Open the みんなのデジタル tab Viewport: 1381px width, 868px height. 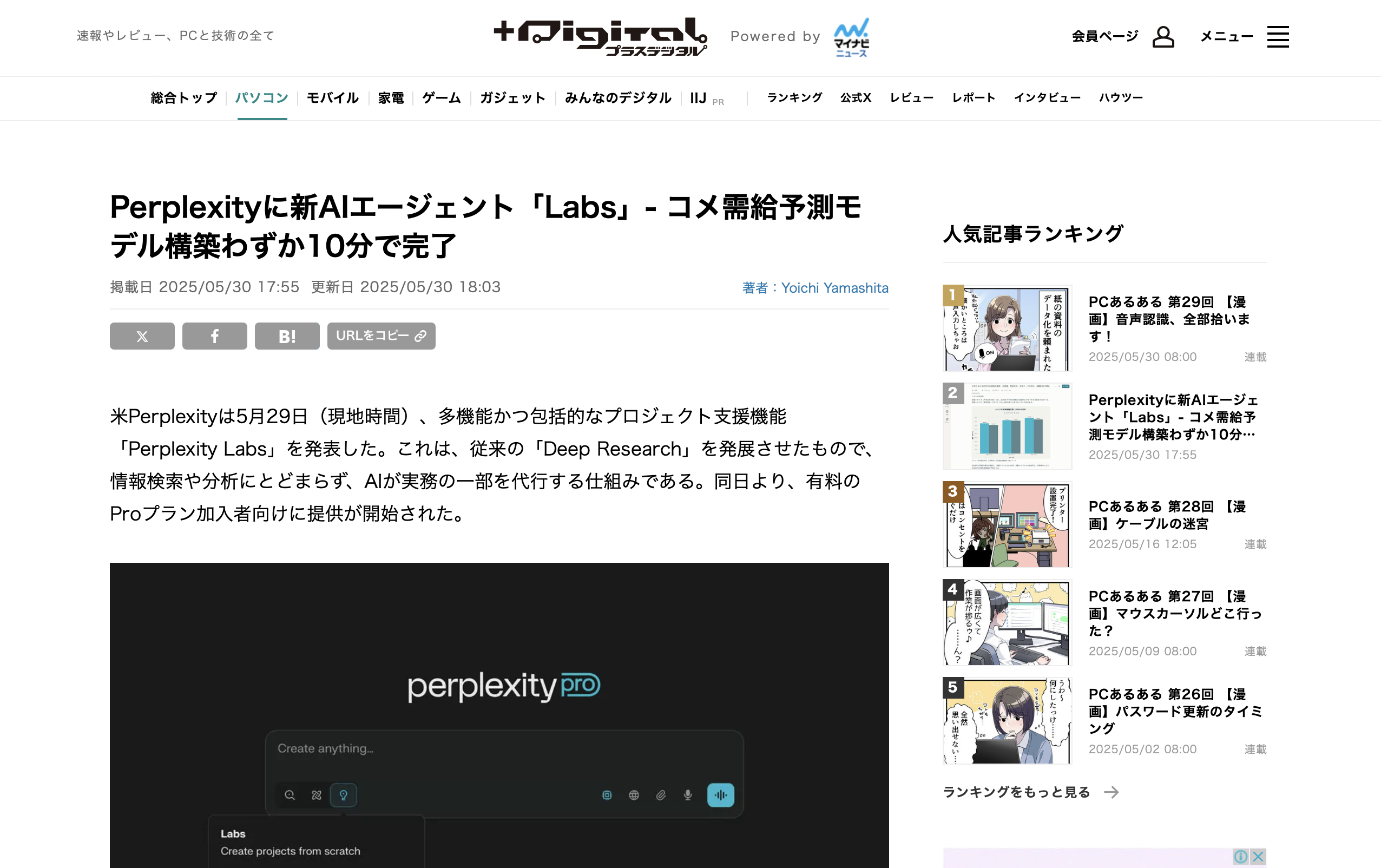coord(617,97)
